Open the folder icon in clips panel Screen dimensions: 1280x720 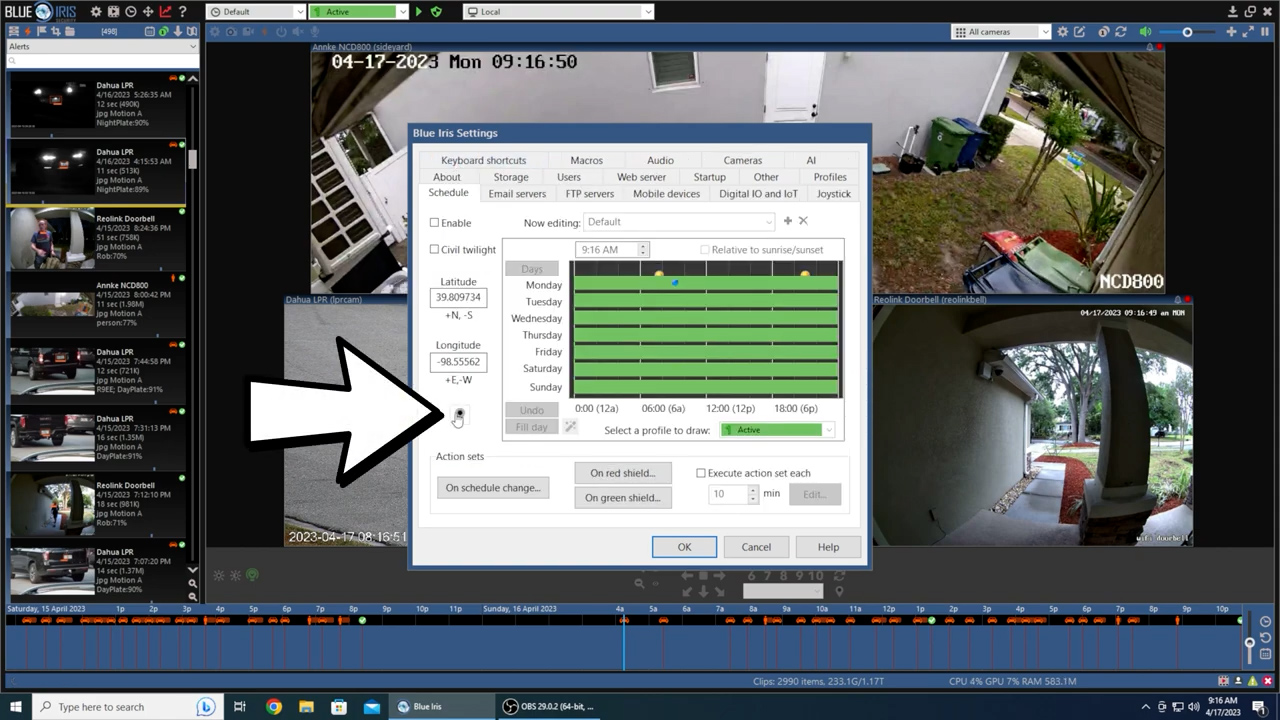tap(69, 32)
